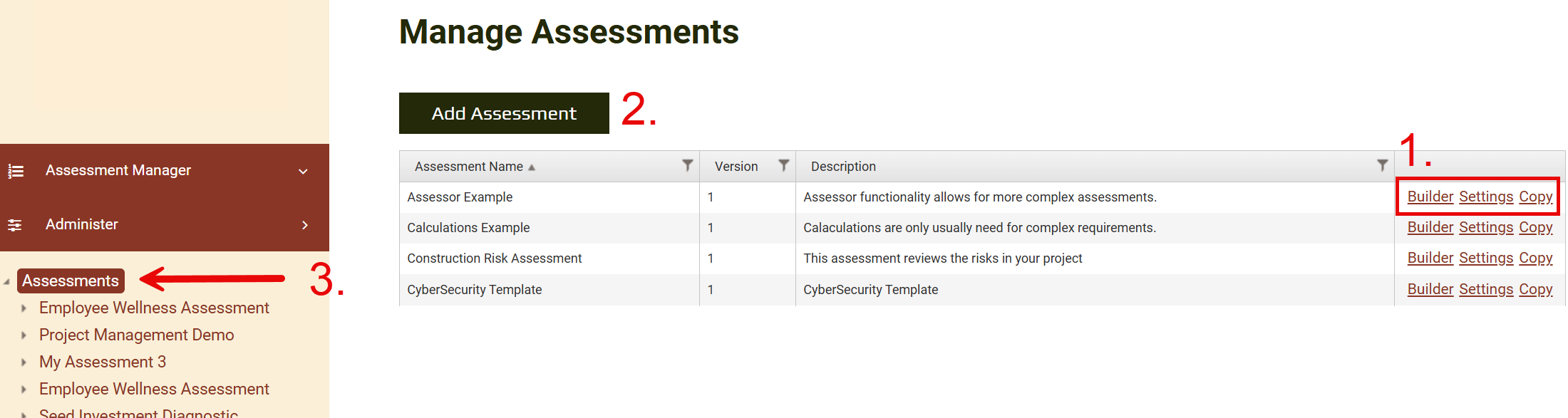Expand the Project Management Demo tree node
1568x418 pixels.
[24, 335]
